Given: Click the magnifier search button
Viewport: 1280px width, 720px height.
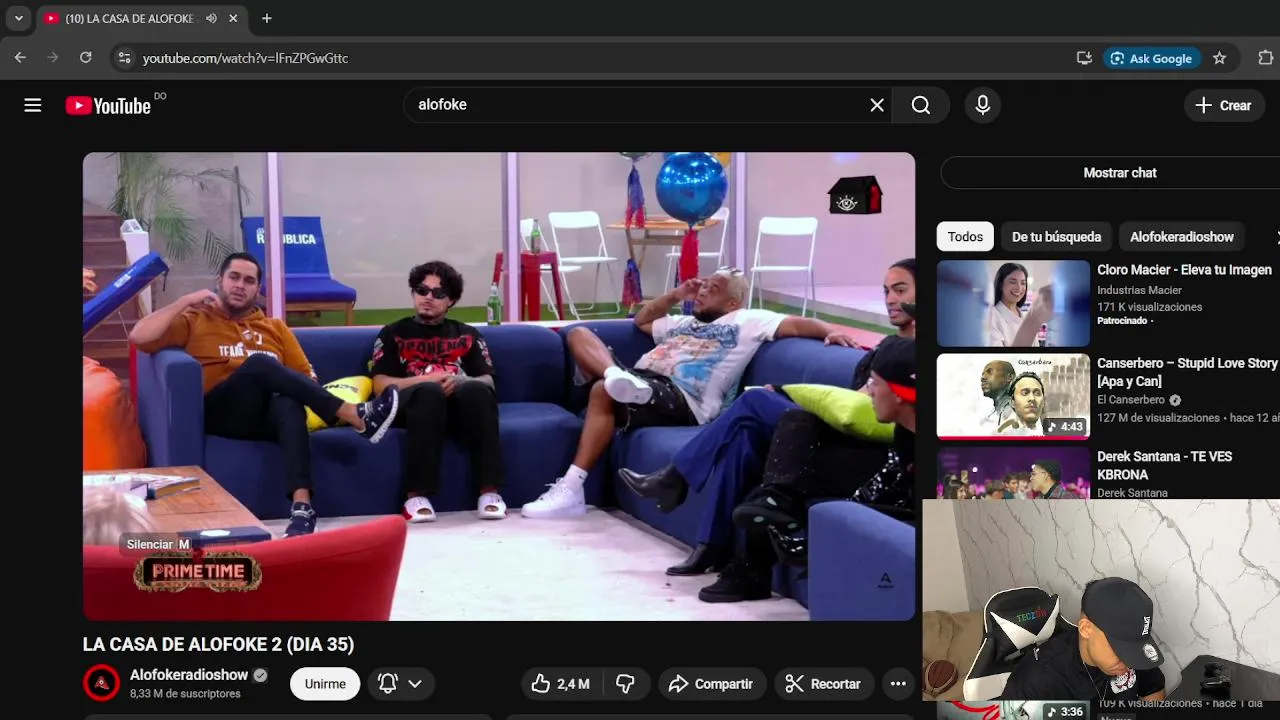Looking at the screenshot, I should click(921, 105).
